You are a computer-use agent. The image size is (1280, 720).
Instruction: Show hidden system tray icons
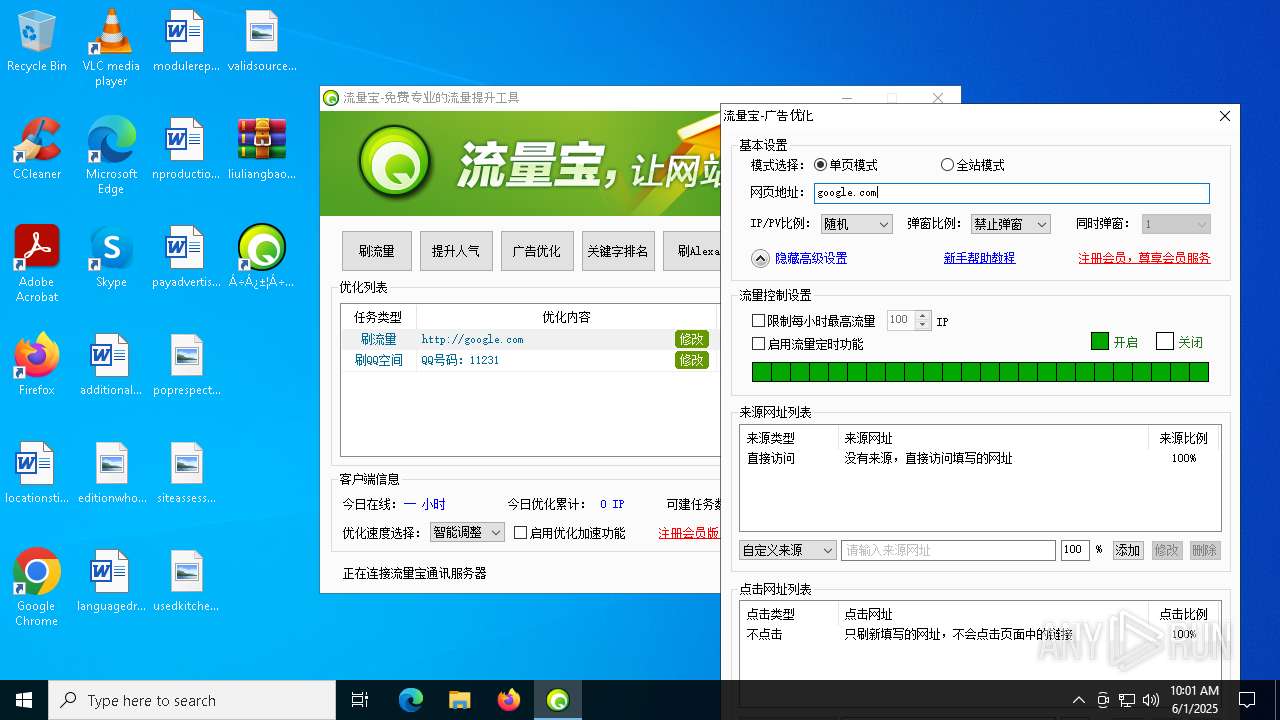1078,700
